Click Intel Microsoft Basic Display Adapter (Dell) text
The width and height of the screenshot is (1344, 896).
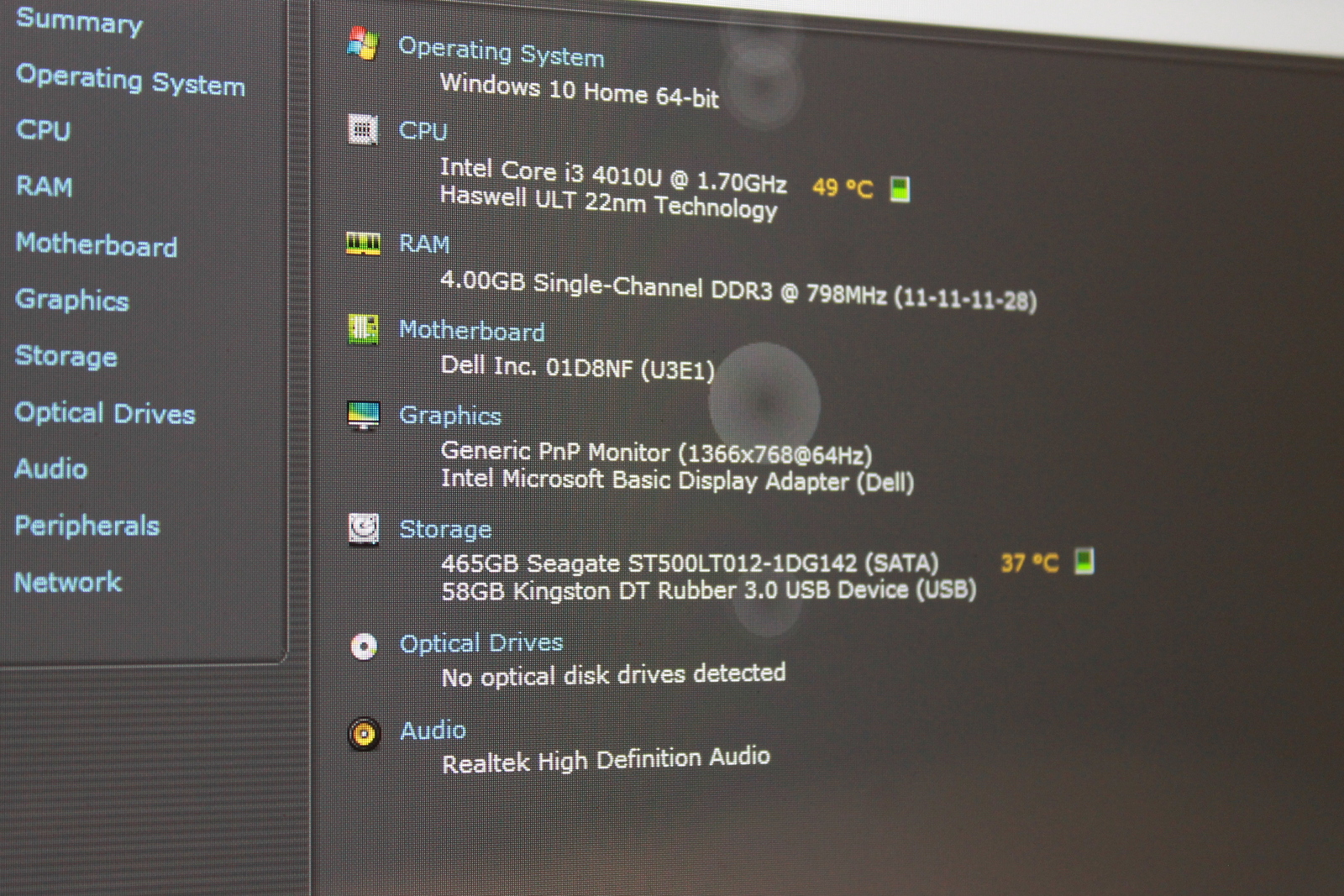point(678,480)
